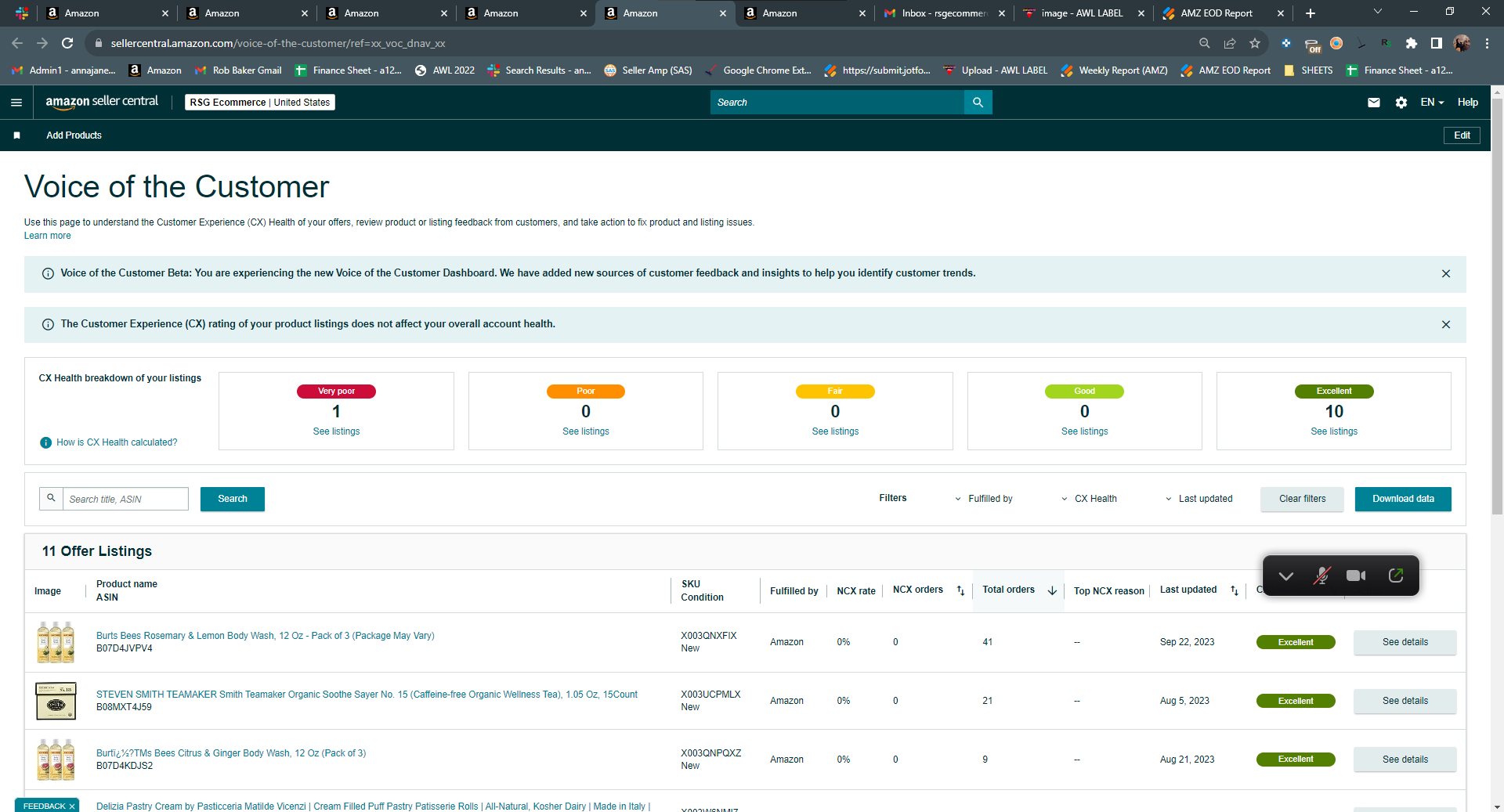Open the Burts Bees Citrus & Ginger listing title
This screenshot has height=812, width=1504.
(x=231, y=753)
